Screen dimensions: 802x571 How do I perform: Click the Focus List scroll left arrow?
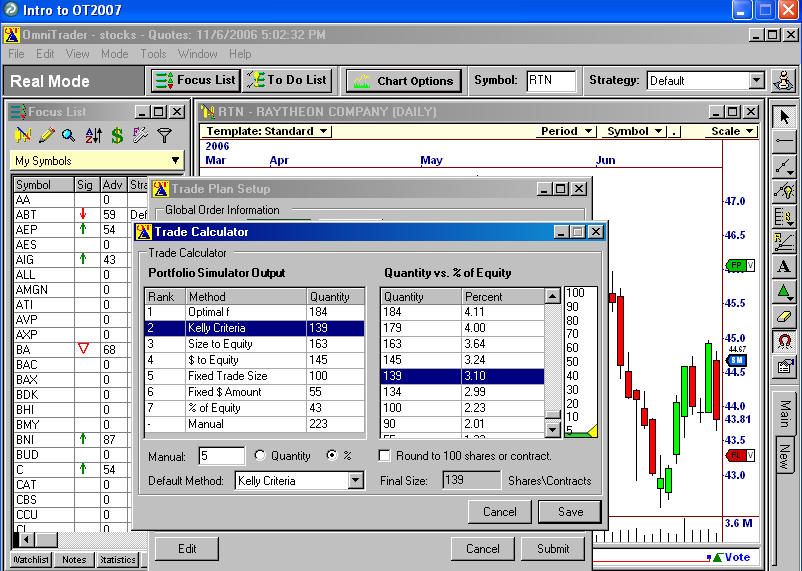[26, 539]
